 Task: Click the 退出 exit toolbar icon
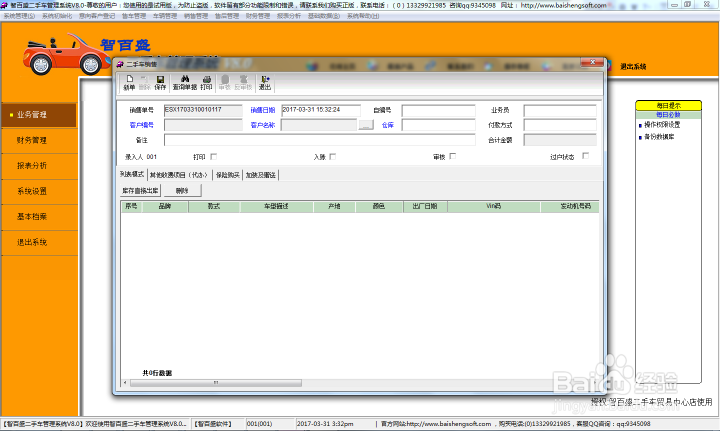(x=264, y=83)
